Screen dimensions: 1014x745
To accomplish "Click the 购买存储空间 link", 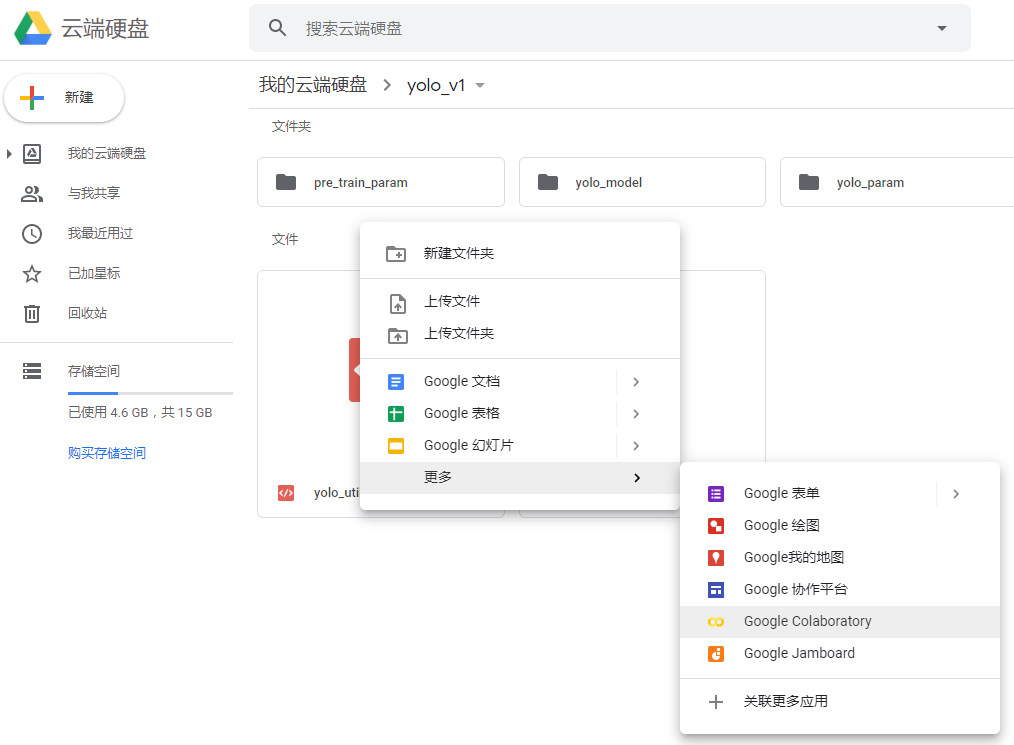I will pyautogui.click(x=107, y=453).
